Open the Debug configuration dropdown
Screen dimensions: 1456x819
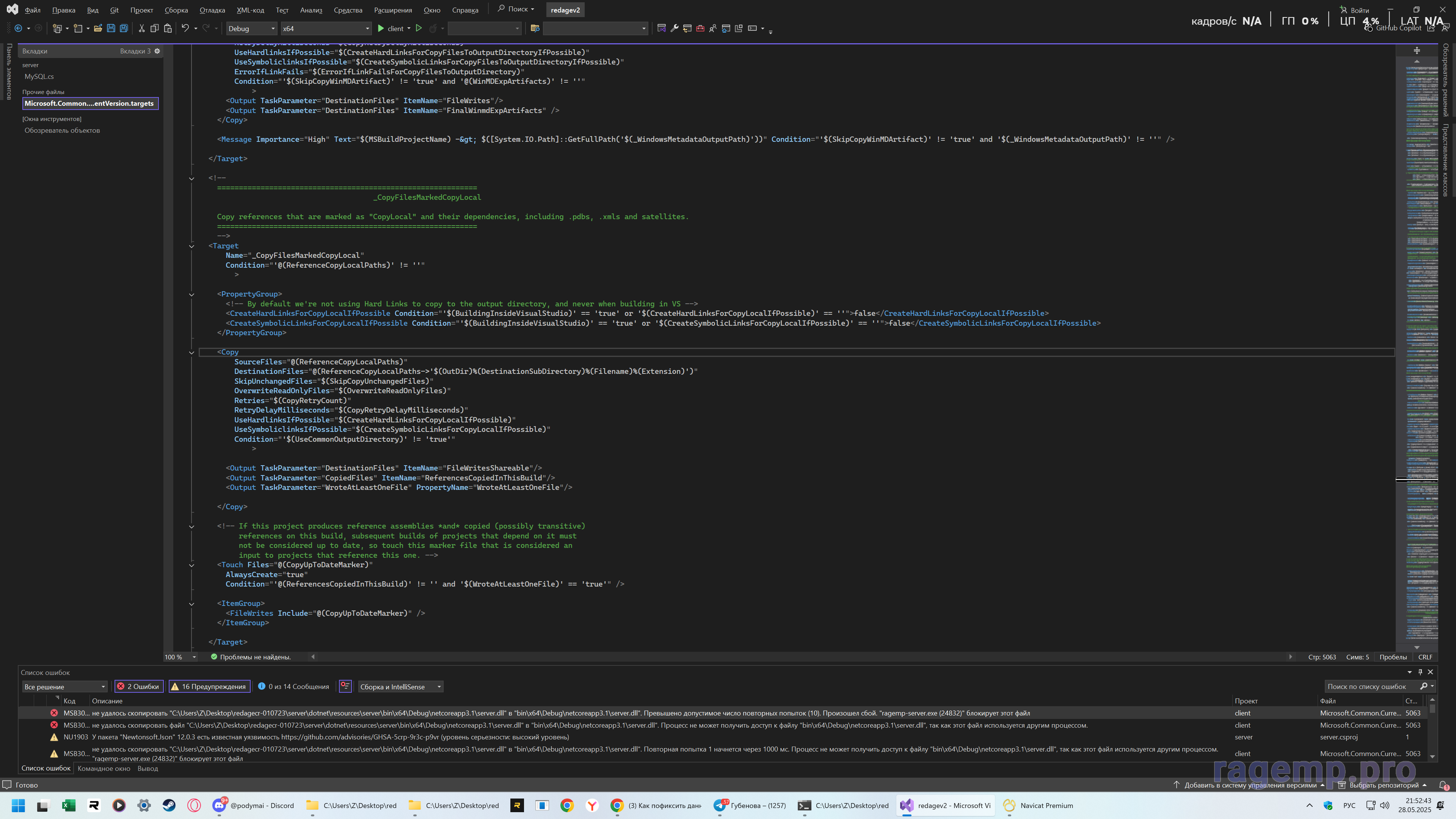point(251,28)
